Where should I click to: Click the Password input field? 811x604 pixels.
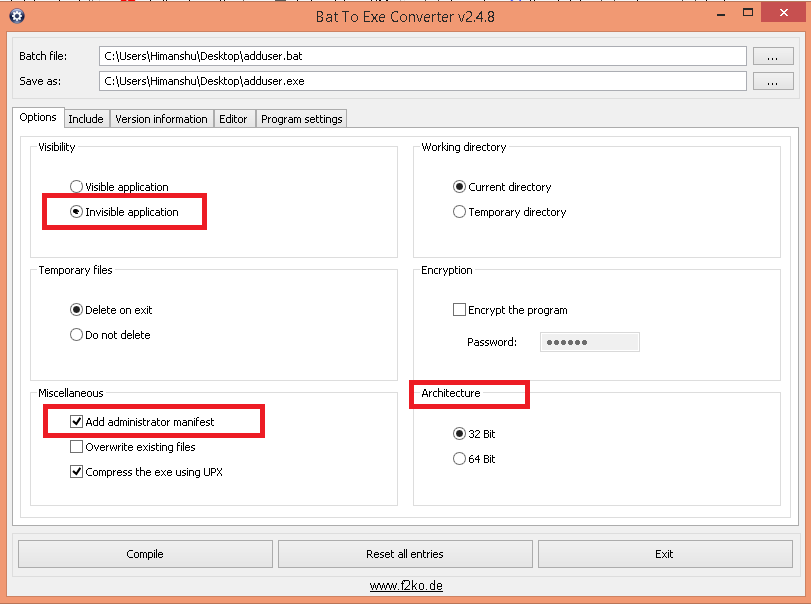pos(589,342)
